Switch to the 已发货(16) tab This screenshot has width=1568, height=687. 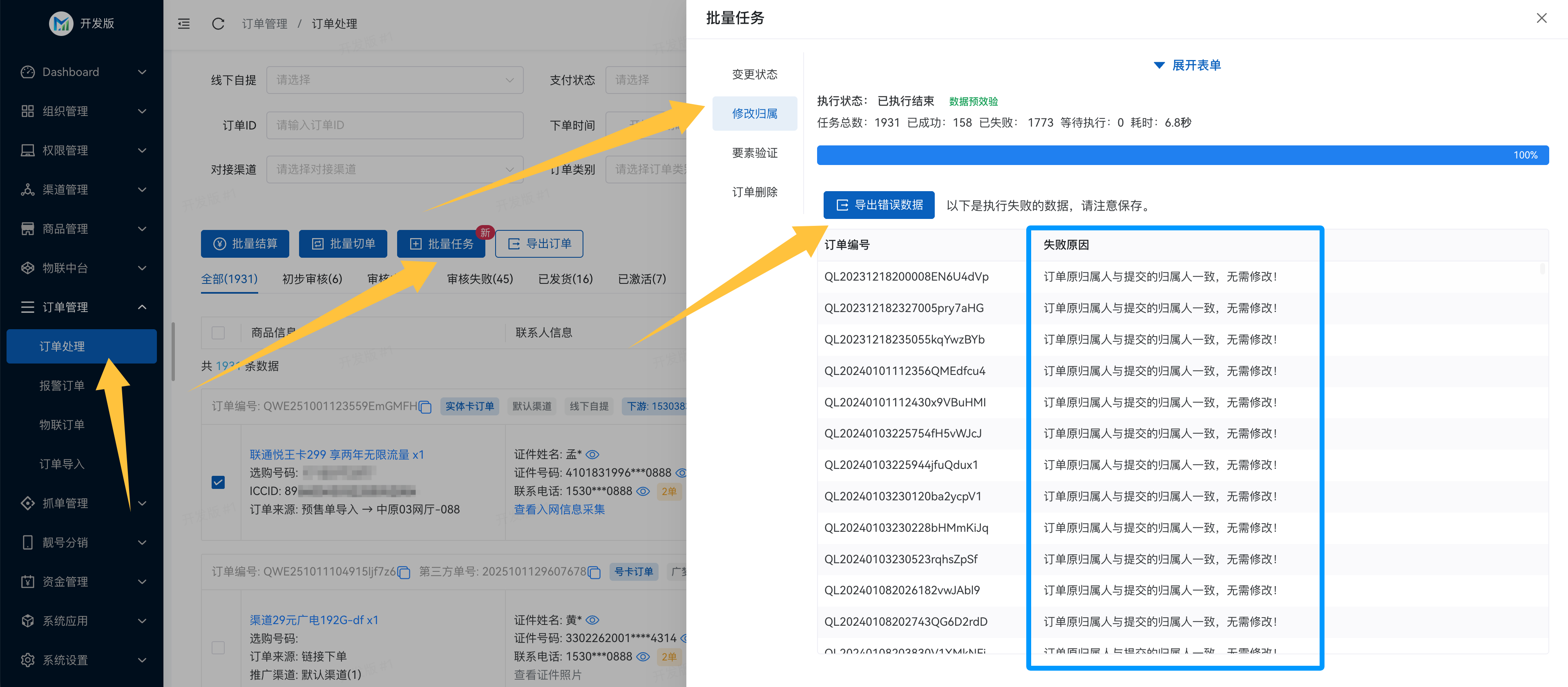pos(565,279)
